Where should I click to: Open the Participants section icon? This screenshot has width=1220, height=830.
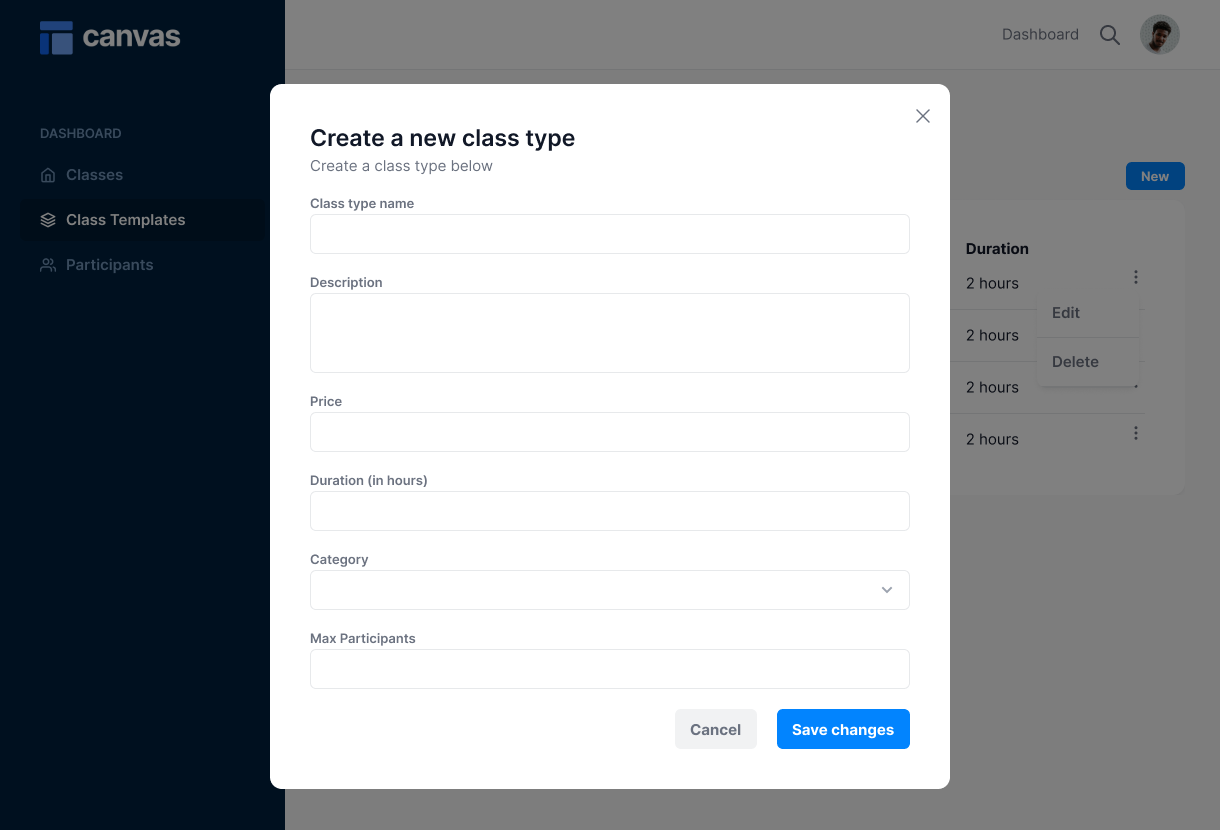47,264
